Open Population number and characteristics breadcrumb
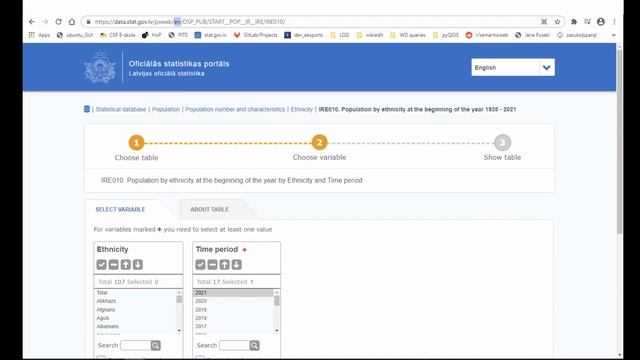 (235, 109)
